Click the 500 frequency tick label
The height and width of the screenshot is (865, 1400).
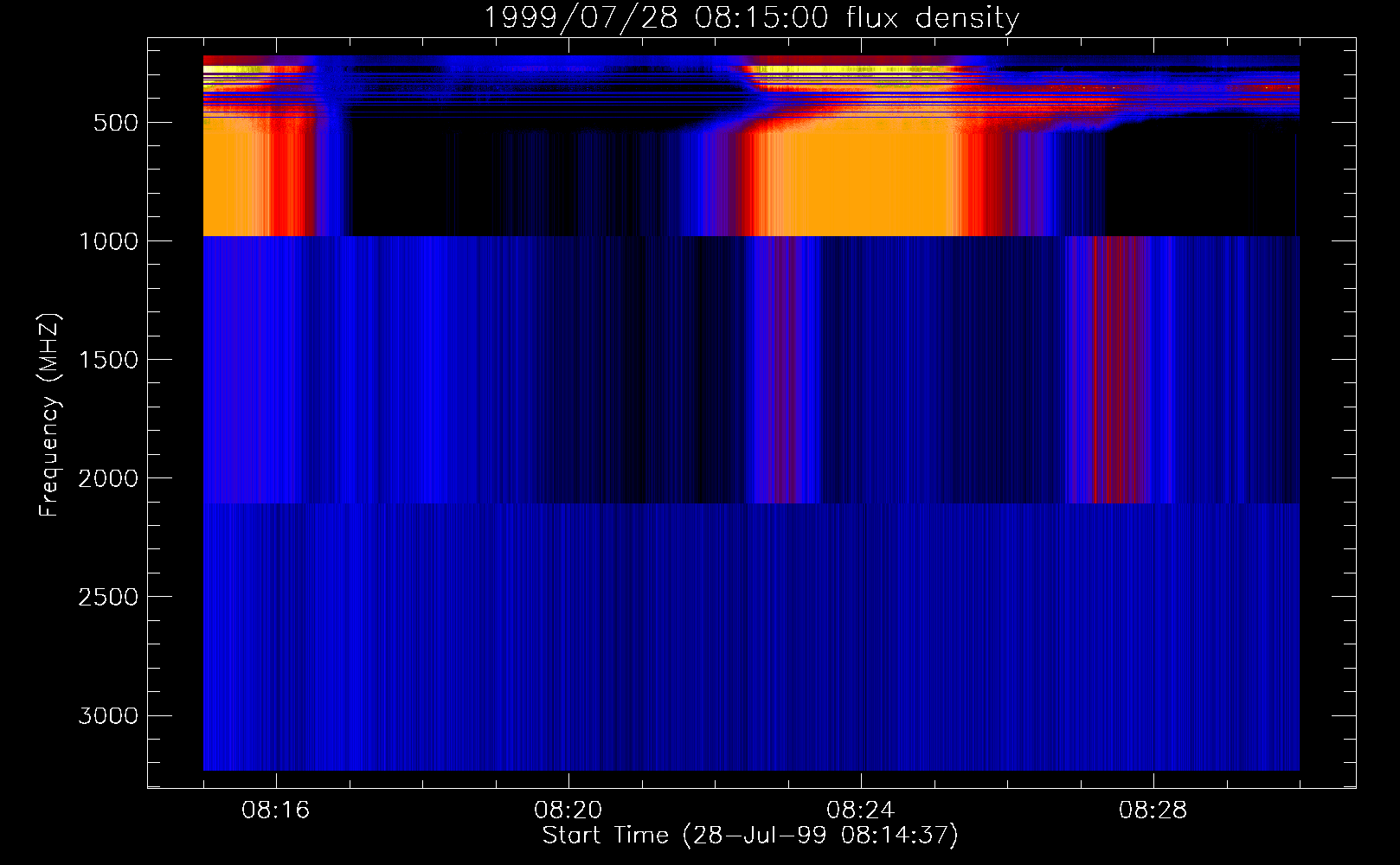[116, 123]
